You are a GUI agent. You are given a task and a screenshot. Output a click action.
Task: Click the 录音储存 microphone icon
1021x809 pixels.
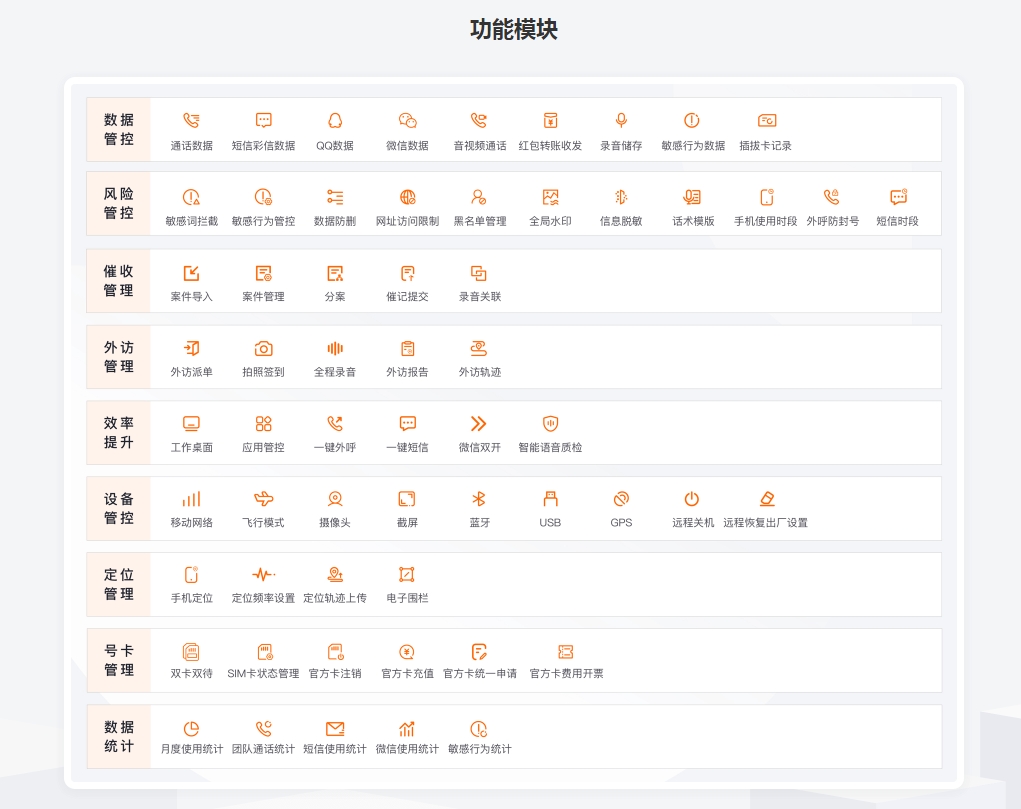click(621, 121)
